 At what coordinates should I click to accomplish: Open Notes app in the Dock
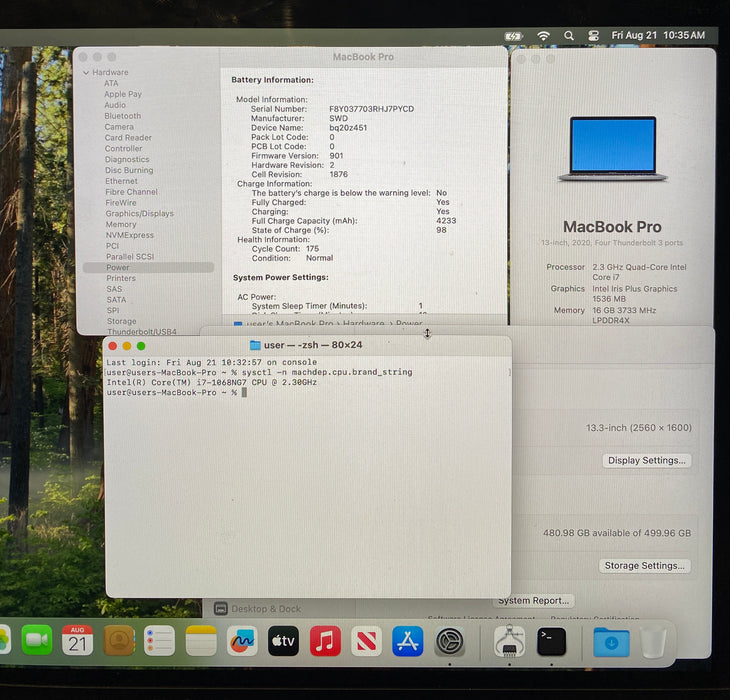click(x=201, y=640)
